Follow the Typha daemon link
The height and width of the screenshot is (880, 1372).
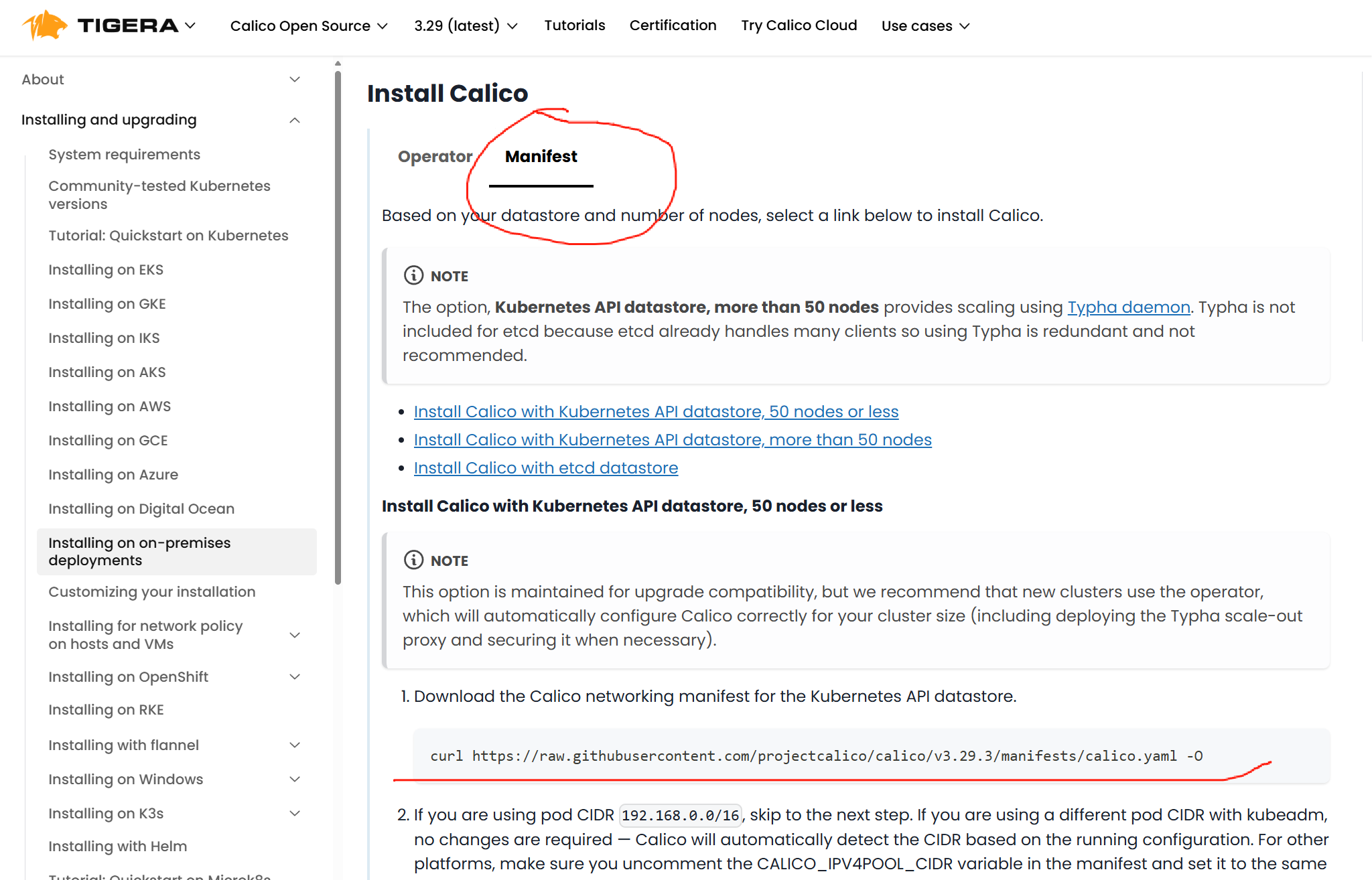tap(1128, 307)
